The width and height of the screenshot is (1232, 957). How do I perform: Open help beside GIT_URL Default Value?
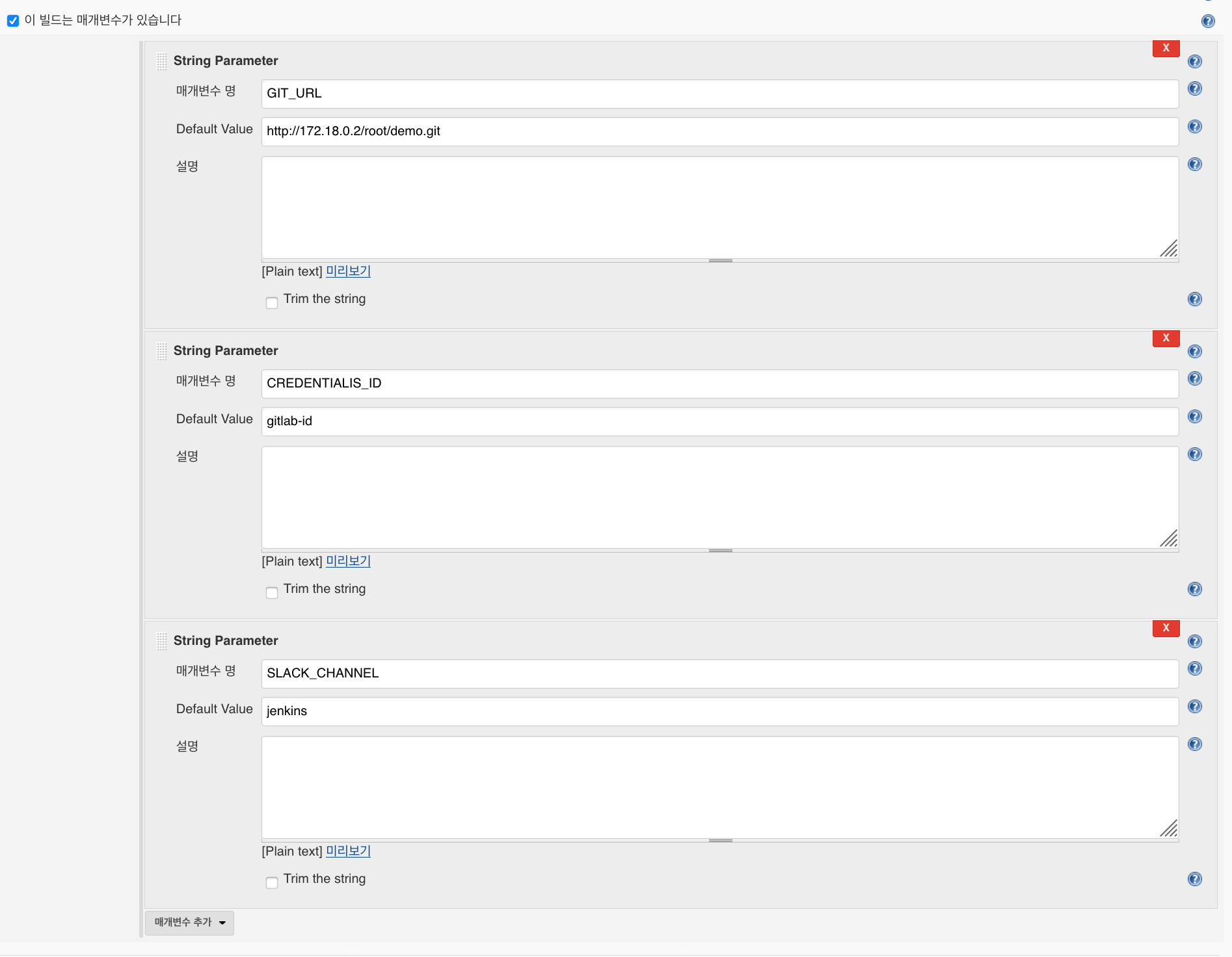[1195, 127]
